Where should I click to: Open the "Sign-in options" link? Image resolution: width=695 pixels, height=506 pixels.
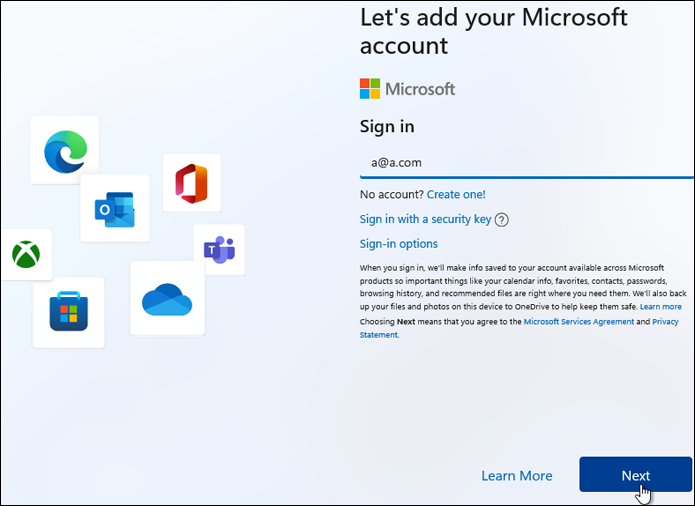coord(398,243)
